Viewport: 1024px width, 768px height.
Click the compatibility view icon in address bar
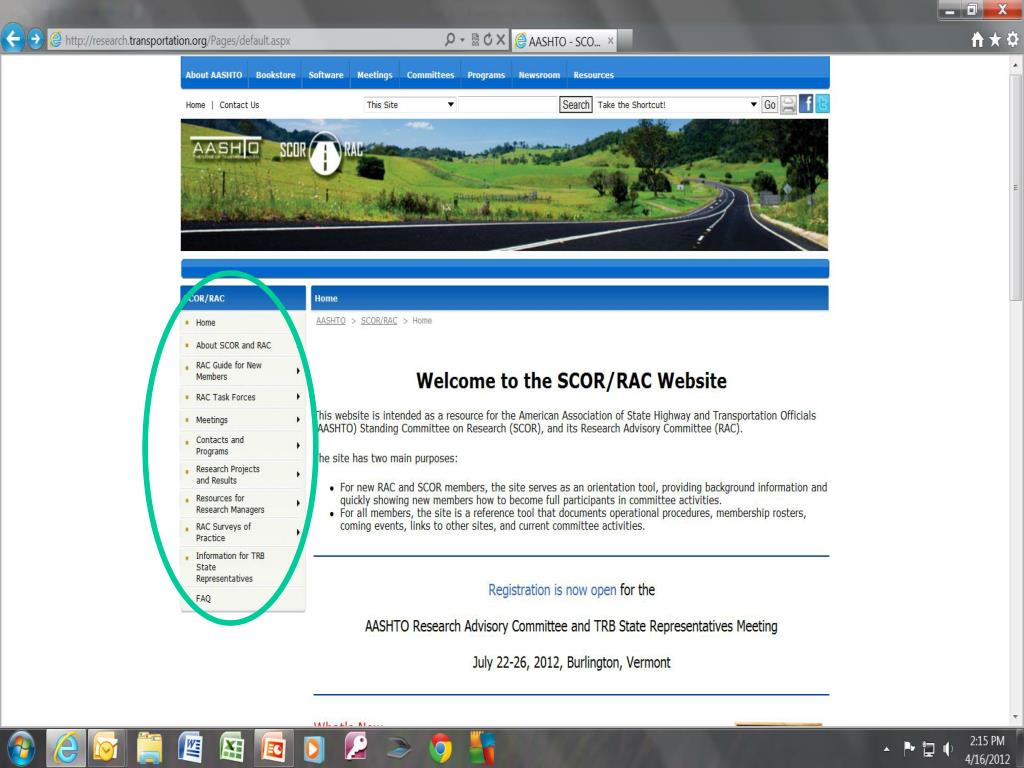point(475,40)
